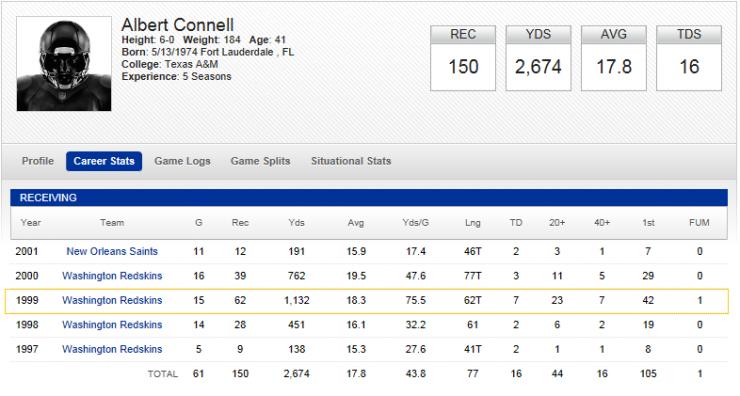Click the YDS summary stat box
Viewport: 740px width, 396px height.
pyautogui.click(x=538, y=58)
